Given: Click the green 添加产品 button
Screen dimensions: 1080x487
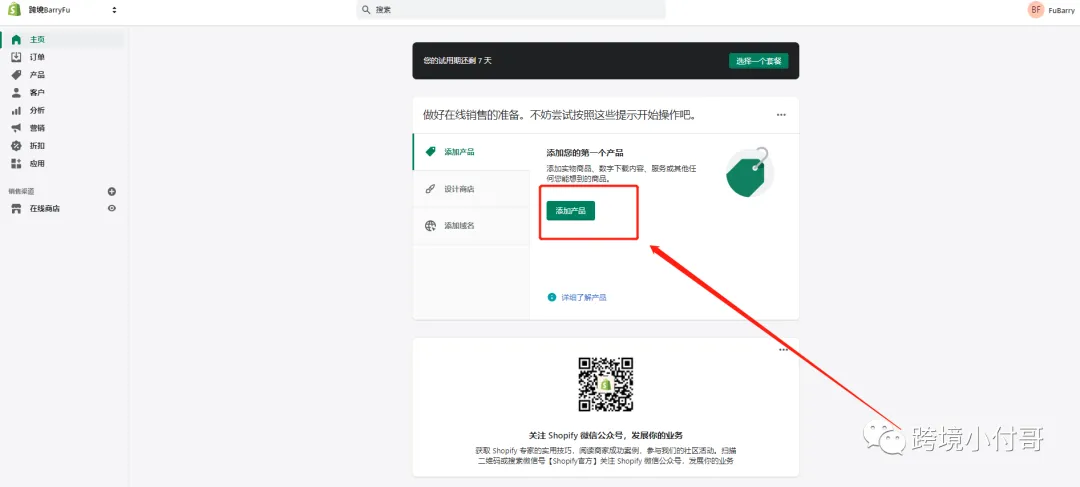Looking at the screenshot, I should tap(570, 211).
